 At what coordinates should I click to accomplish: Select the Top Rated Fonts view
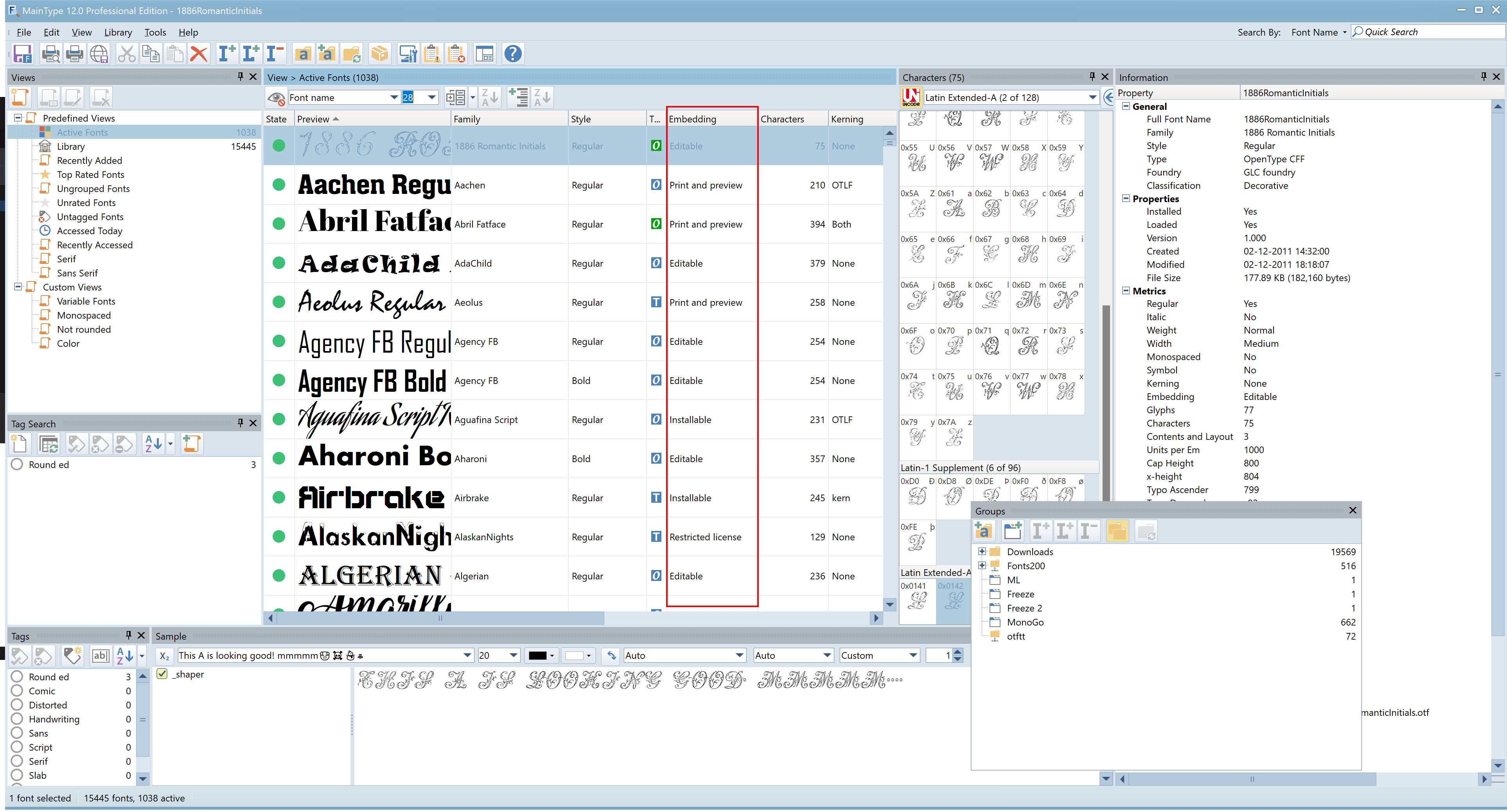click(91, 174)
